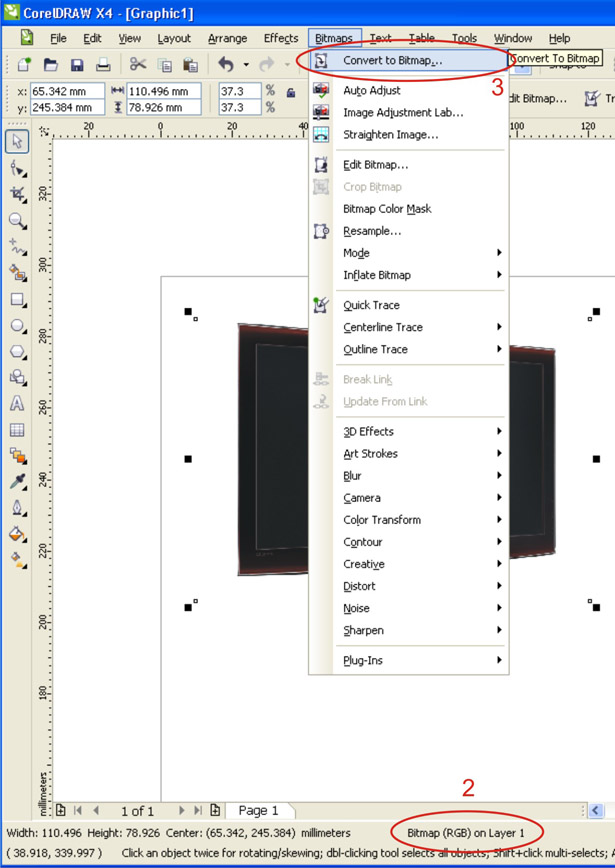Choose Resample from the menu
The image size is (615, 868).
click(409, 231)
